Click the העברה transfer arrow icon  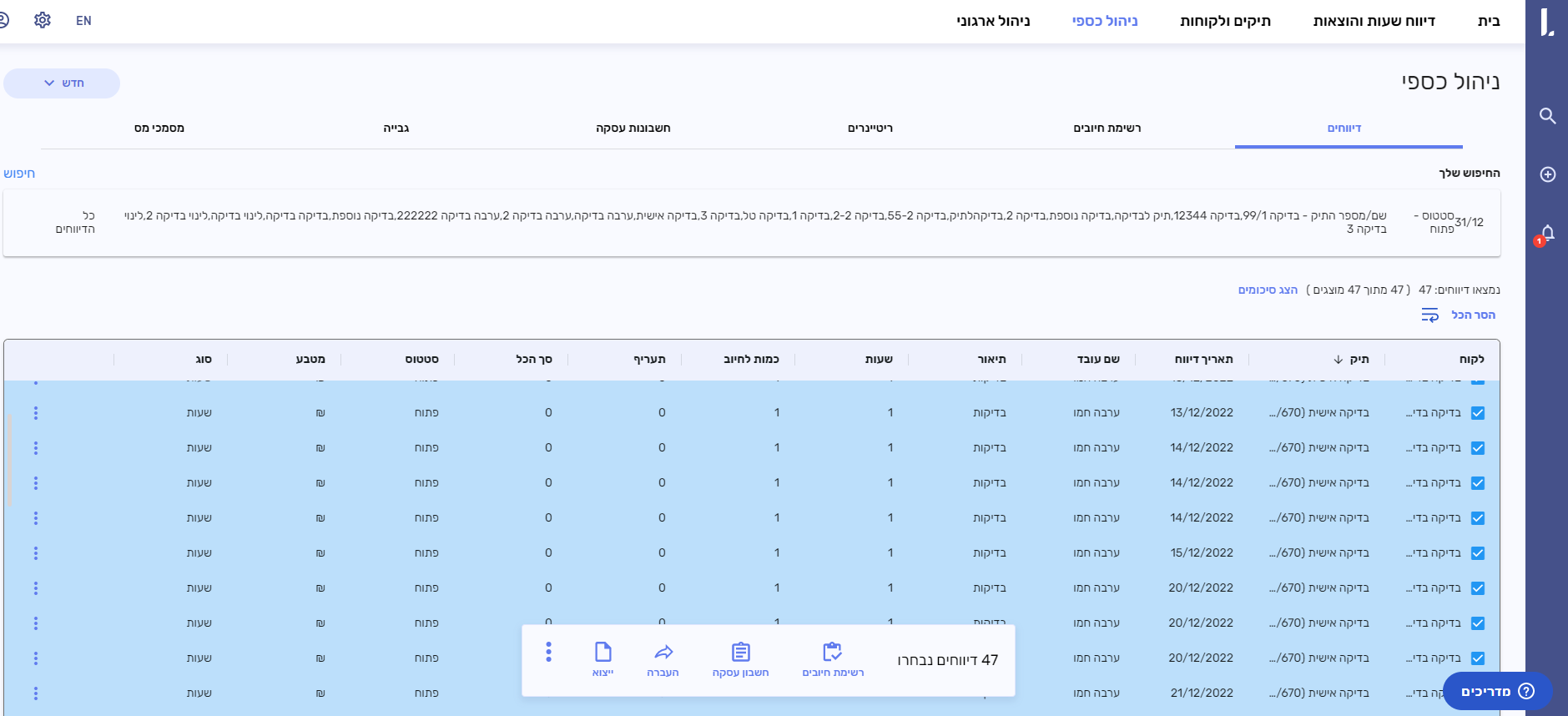coord(663,652)
